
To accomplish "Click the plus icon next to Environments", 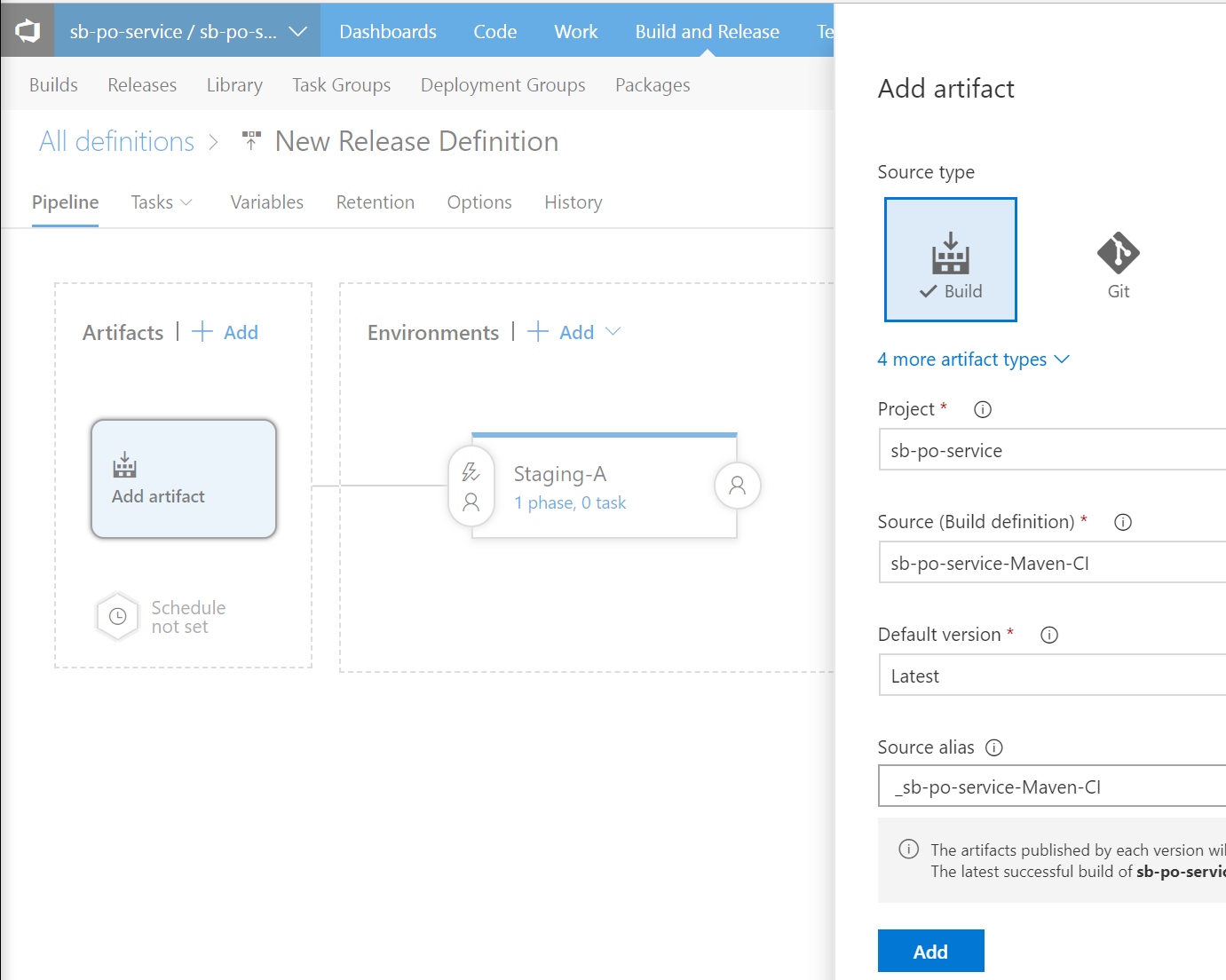I will (x=538, y=332).
